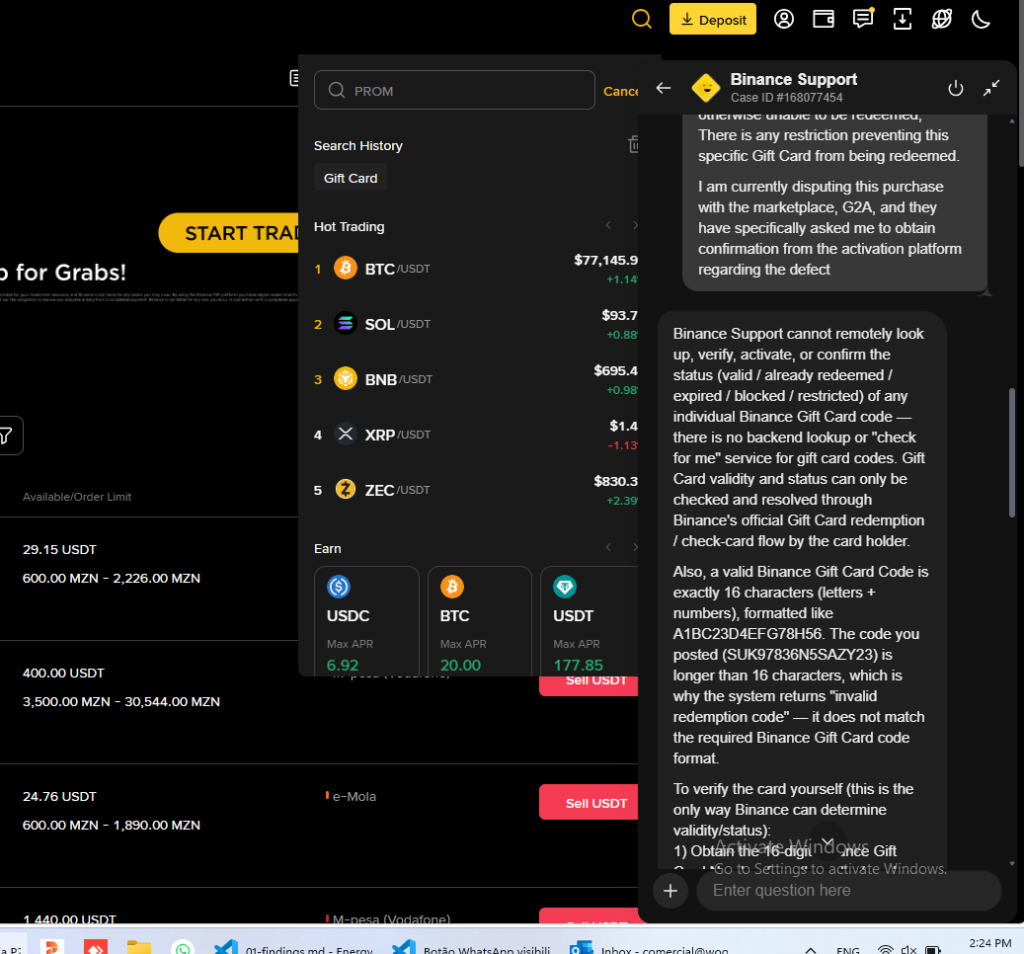Jump to latest message with chevron-down button

click(x=827, y=842)
